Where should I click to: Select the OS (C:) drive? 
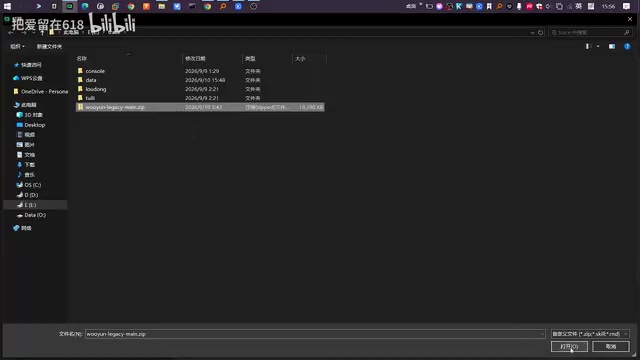(x=32, y=185)
